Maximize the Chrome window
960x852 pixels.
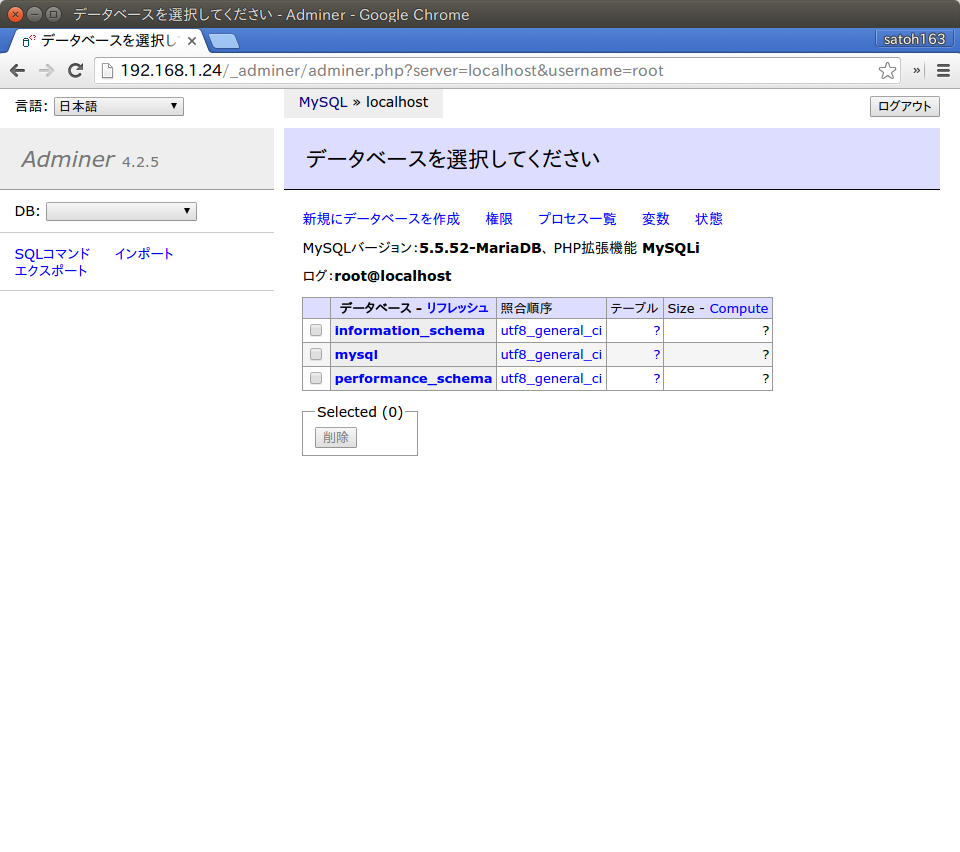pyautogui.click(x=53, y=14)
